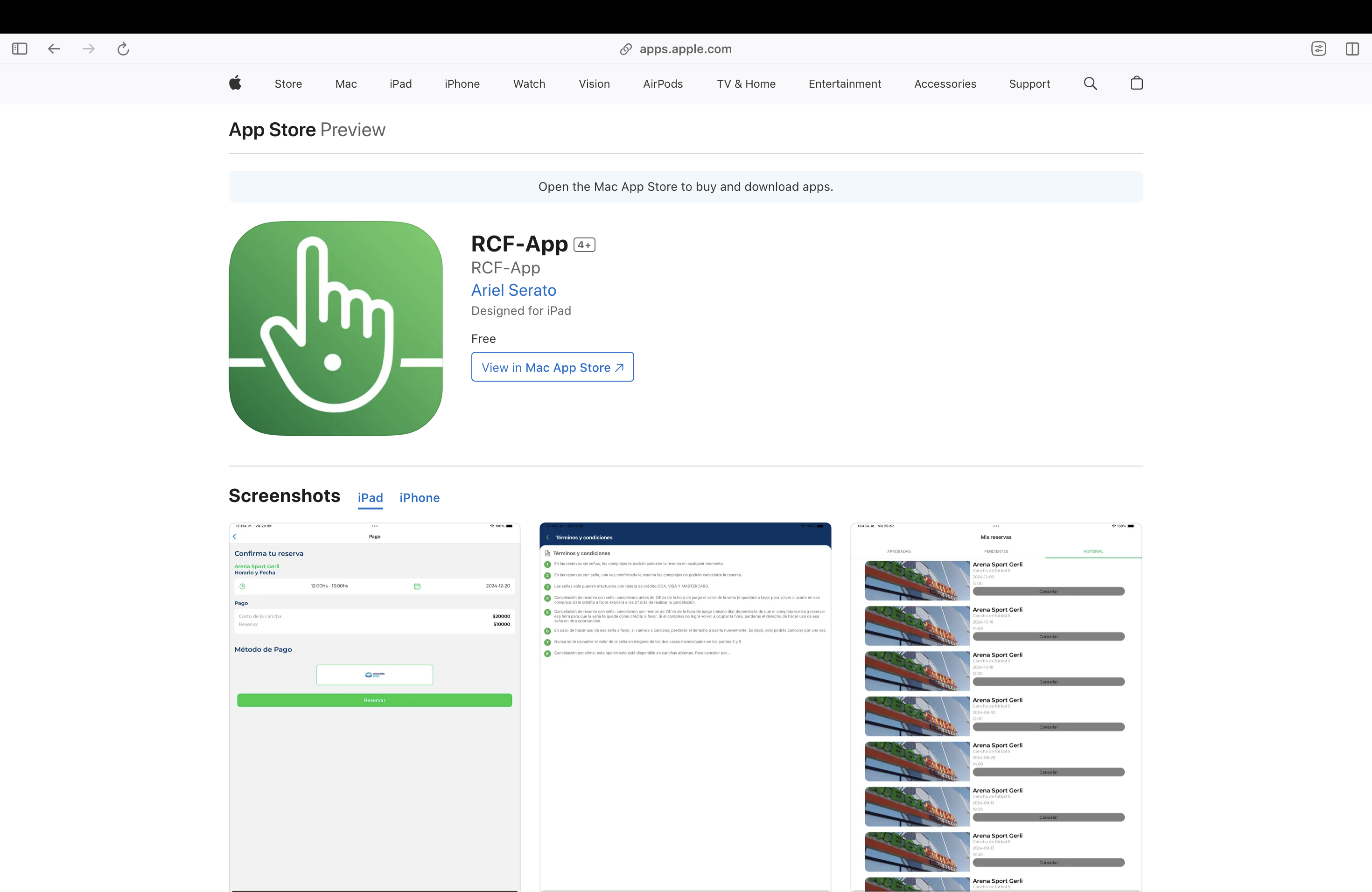Reload the page with refresh icon
Image resolution: width=1372 pixels, height=892 pixels.
coord(123,49)
